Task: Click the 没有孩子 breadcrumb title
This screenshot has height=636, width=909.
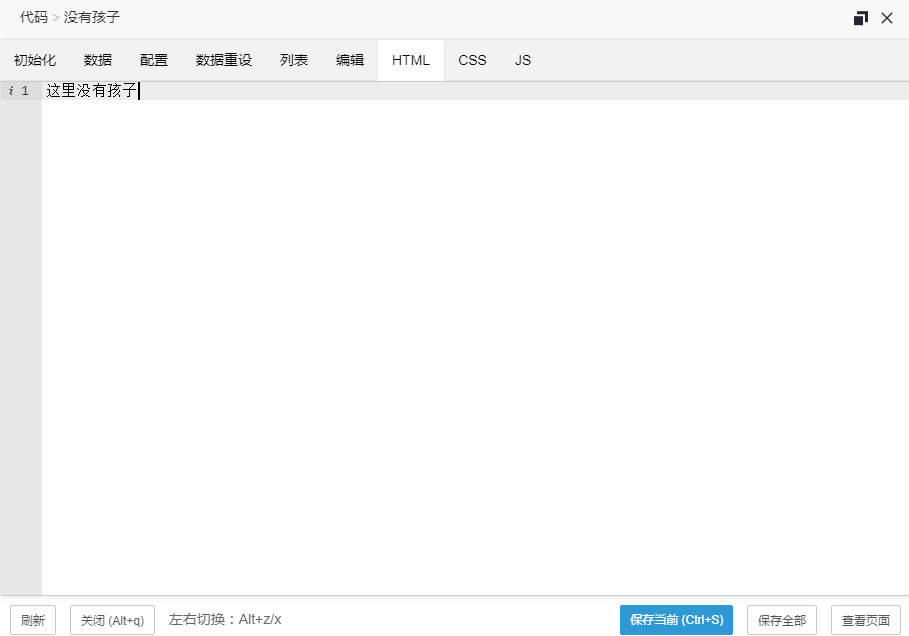Action: pyautogui.click(x=92, y=17)
